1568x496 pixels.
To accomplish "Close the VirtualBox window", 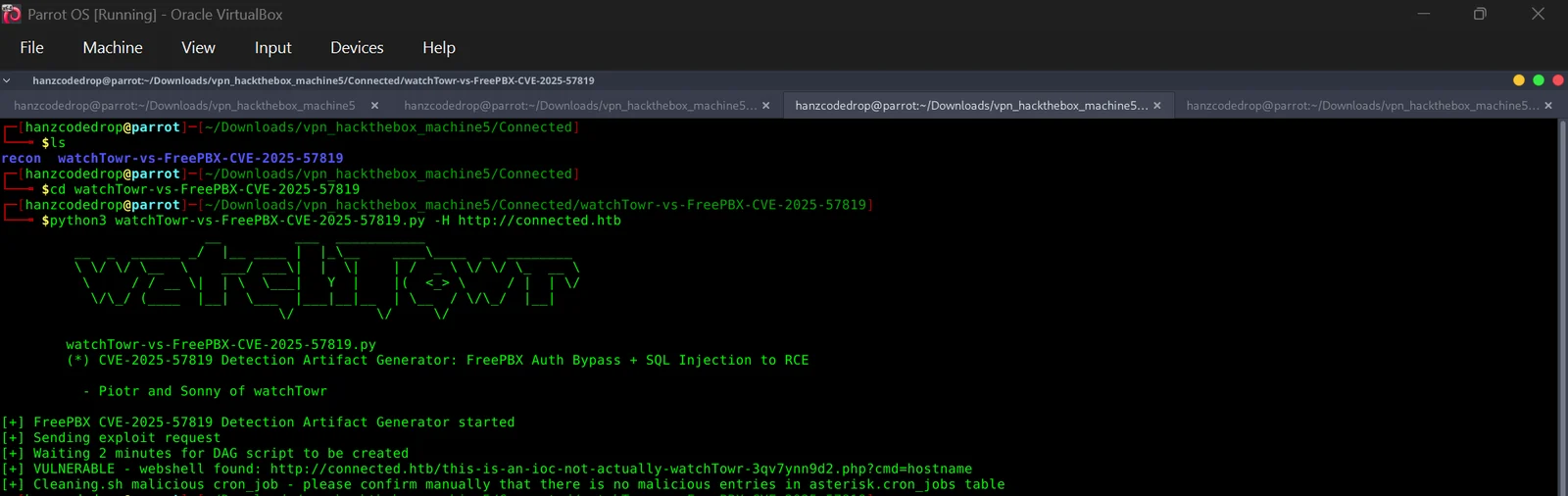I will (x=1538, y=14).
